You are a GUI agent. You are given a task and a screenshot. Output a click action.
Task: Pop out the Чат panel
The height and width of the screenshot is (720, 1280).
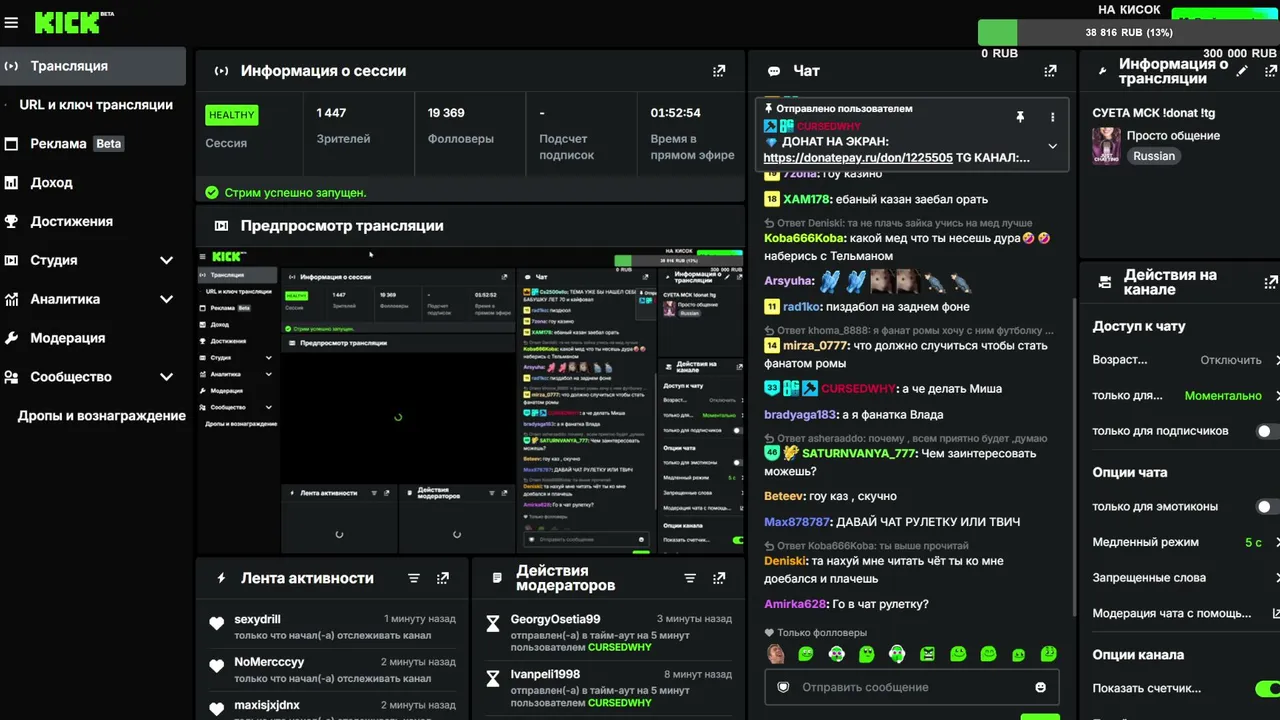[1050, 71]
